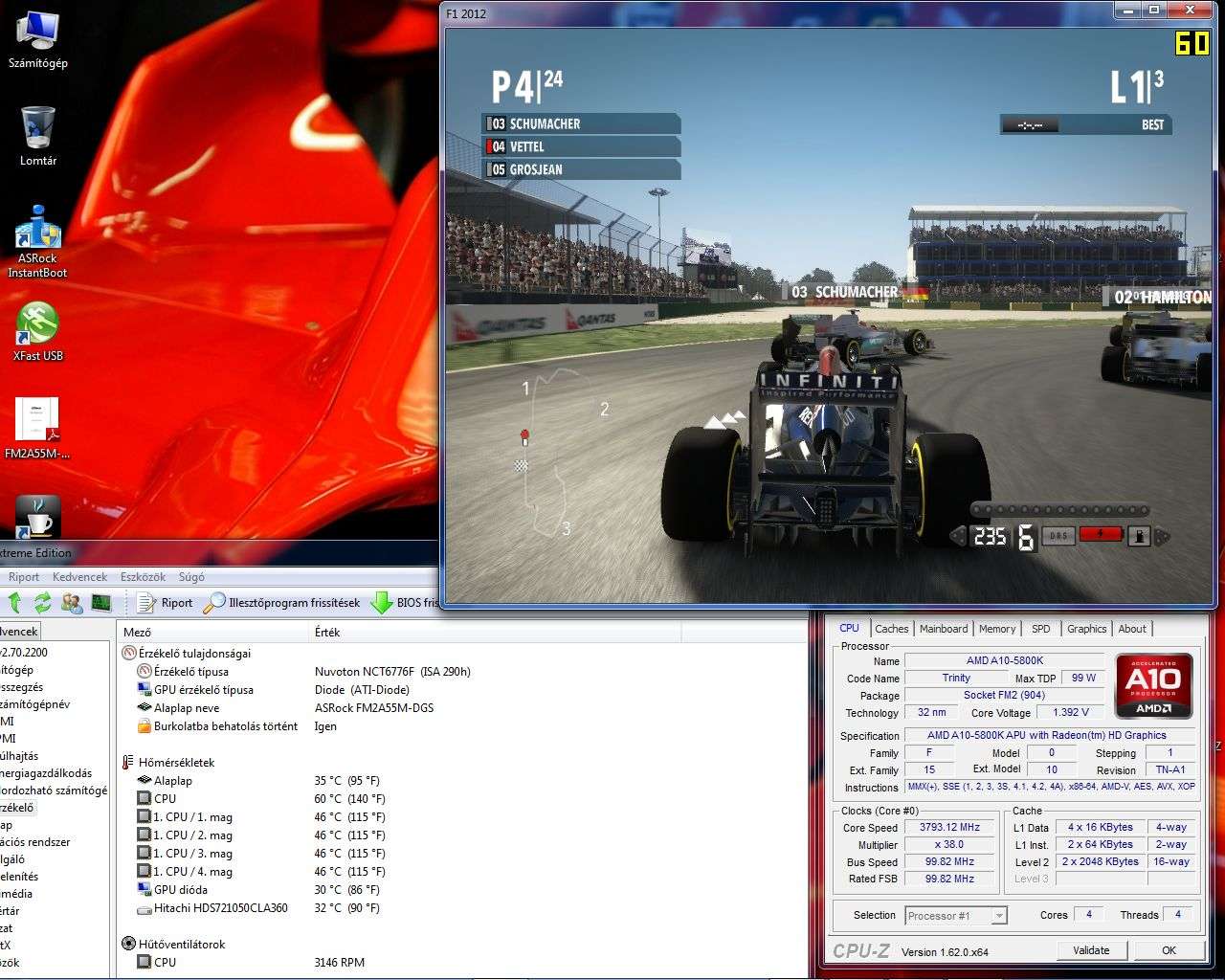Maximize the F1 2012 game window
The image size is (1225, 980).
[1153, 10]
